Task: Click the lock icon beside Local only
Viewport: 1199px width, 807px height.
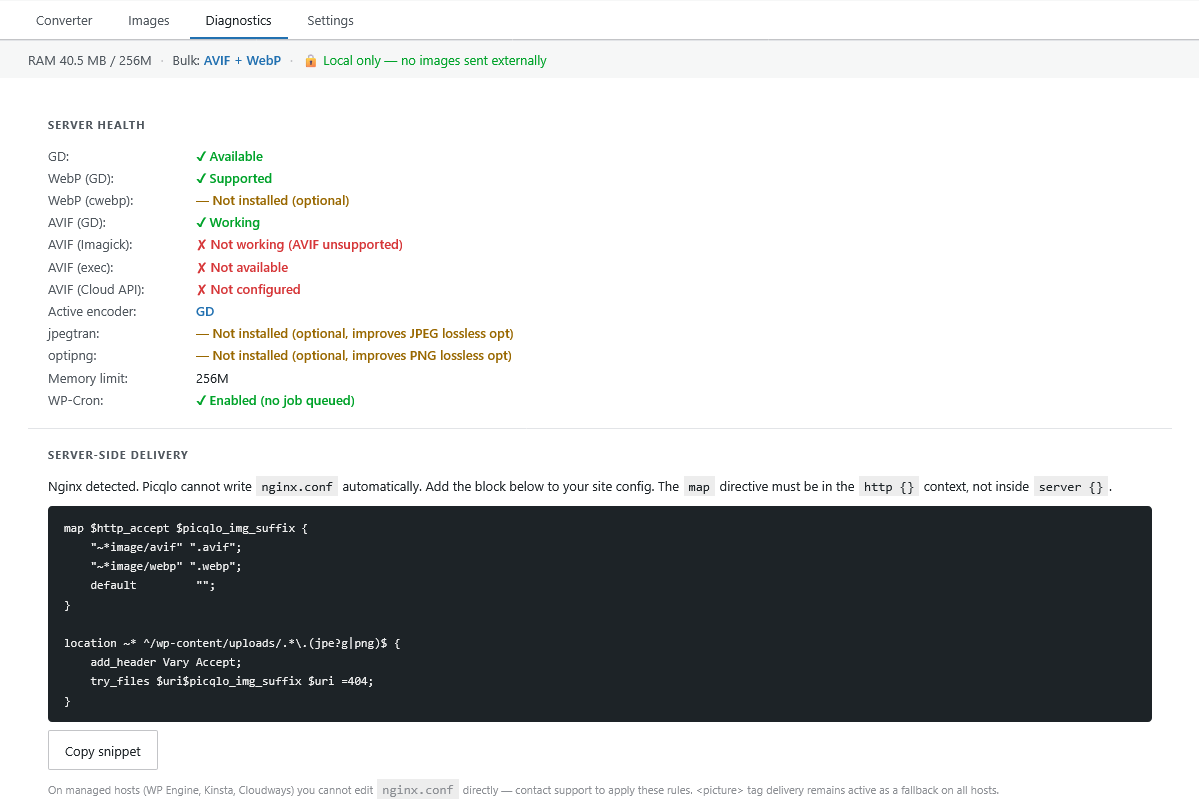Action: 310,61
